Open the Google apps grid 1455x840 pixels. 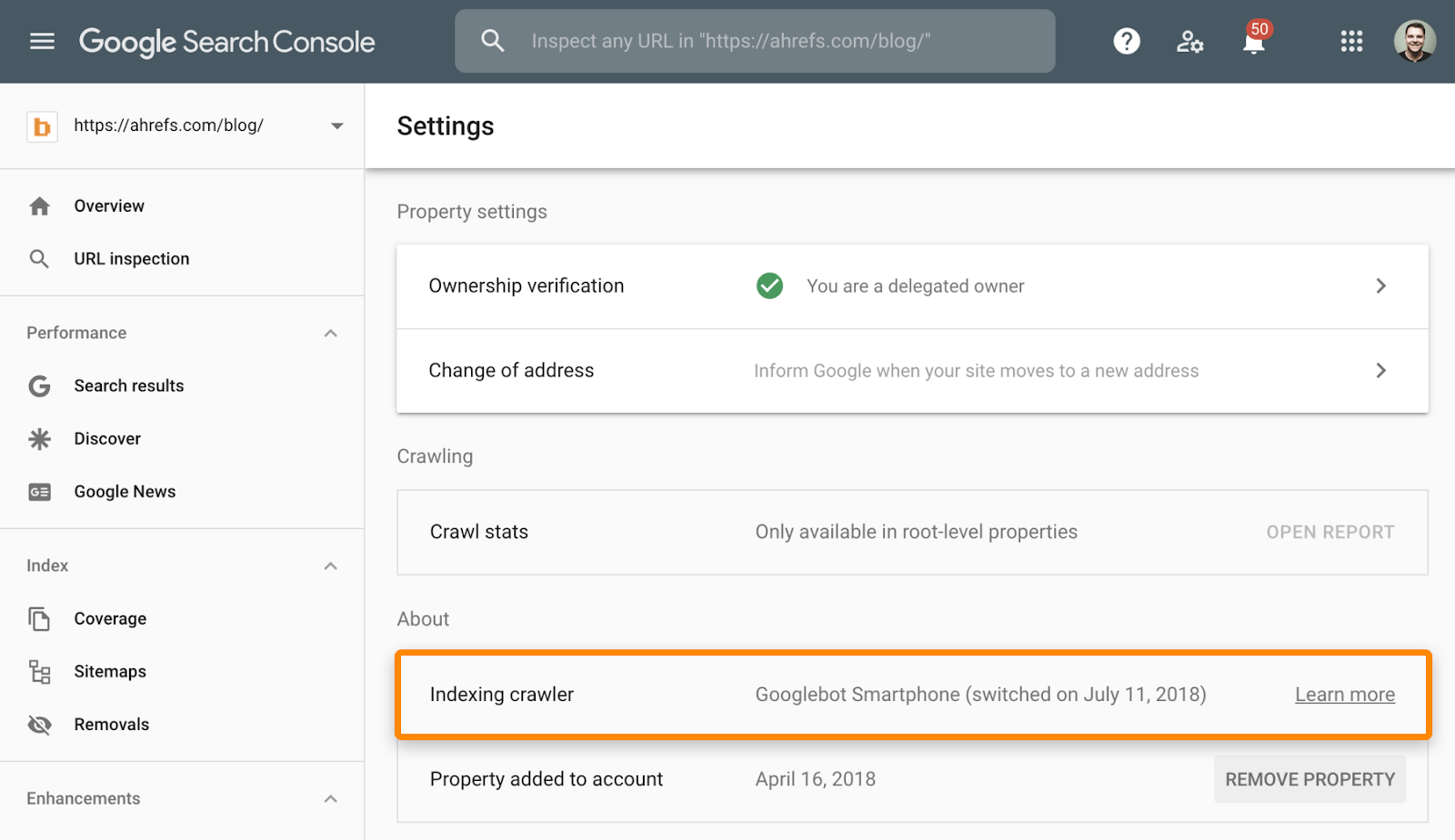[1351, 41]
